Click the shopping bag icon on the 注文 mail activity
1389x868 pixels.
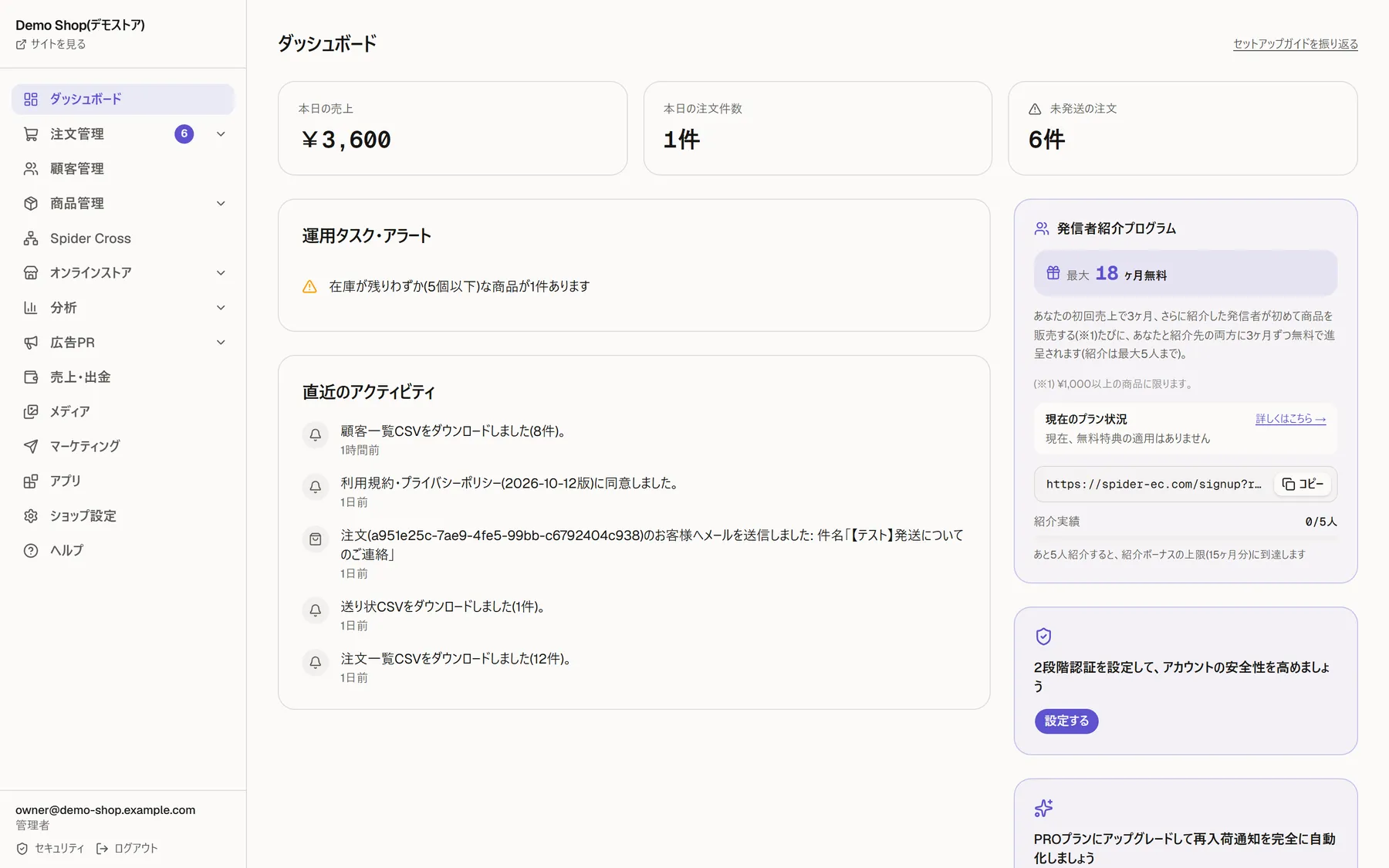click(316, 539)
